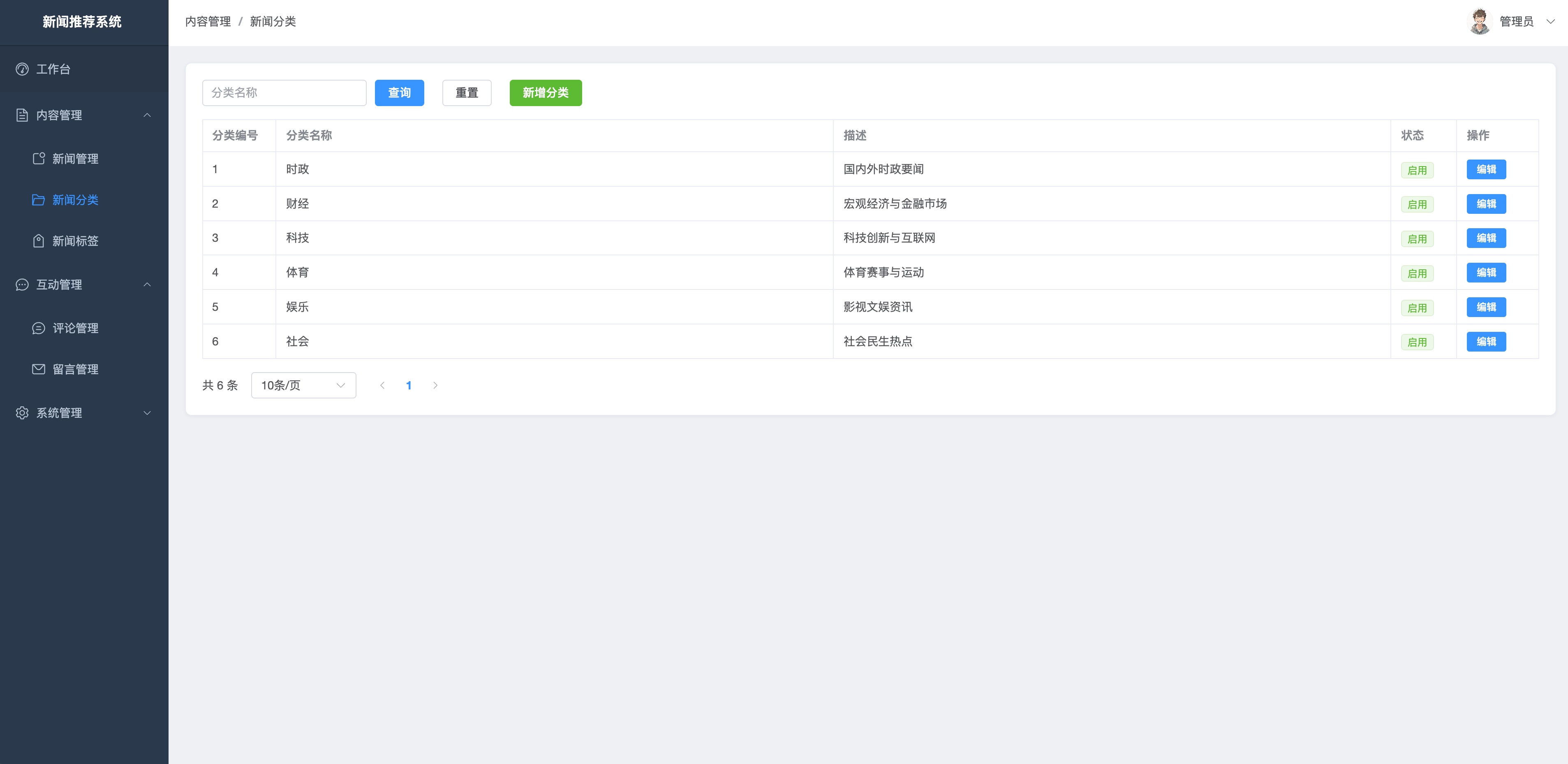Click the 体育 category name cell

coord(555,273)
